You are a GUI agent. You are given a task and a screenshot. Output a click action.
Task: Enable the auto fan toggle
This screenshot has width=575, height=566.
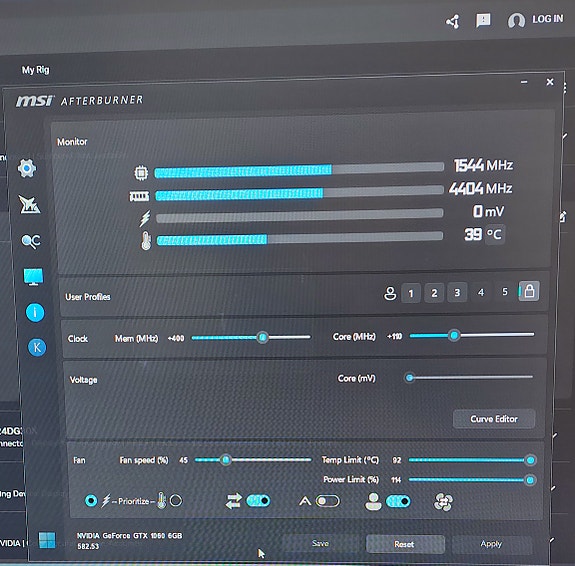point(327,501)
